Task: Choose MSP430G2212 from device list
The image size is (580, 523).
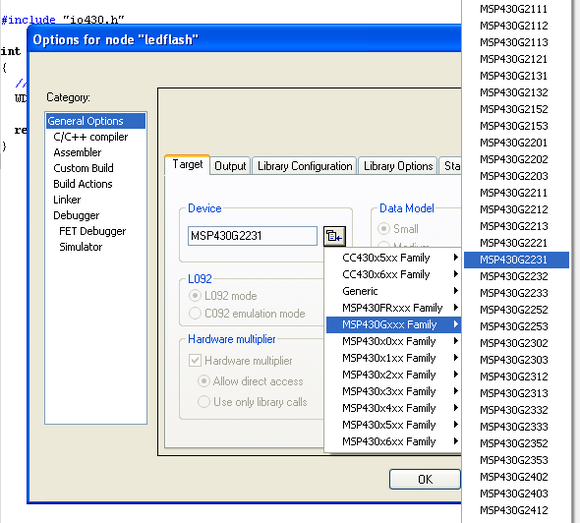Action: coord(516,209)
